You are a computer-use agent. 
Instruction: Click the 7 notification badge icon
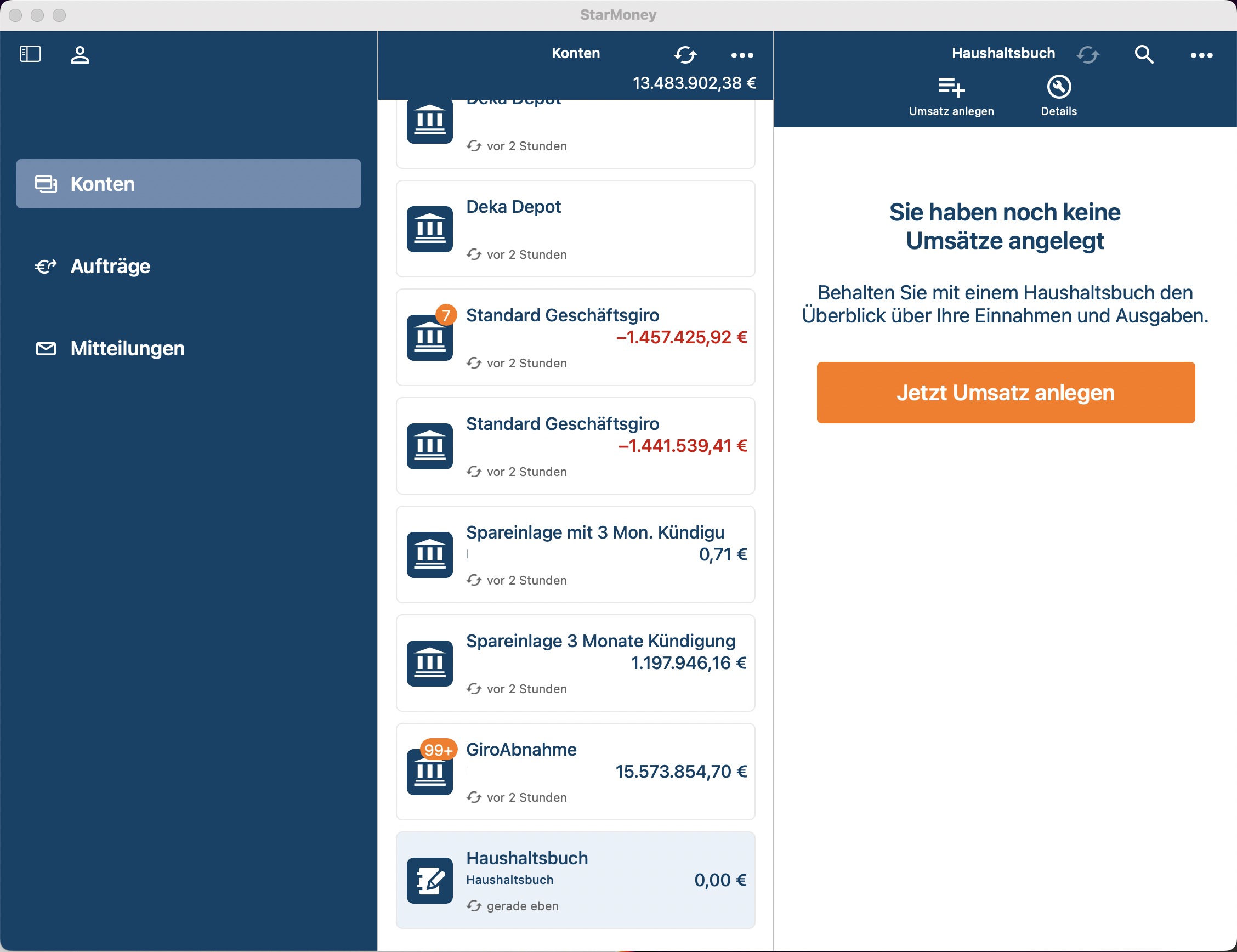click(x=446, y=315)
